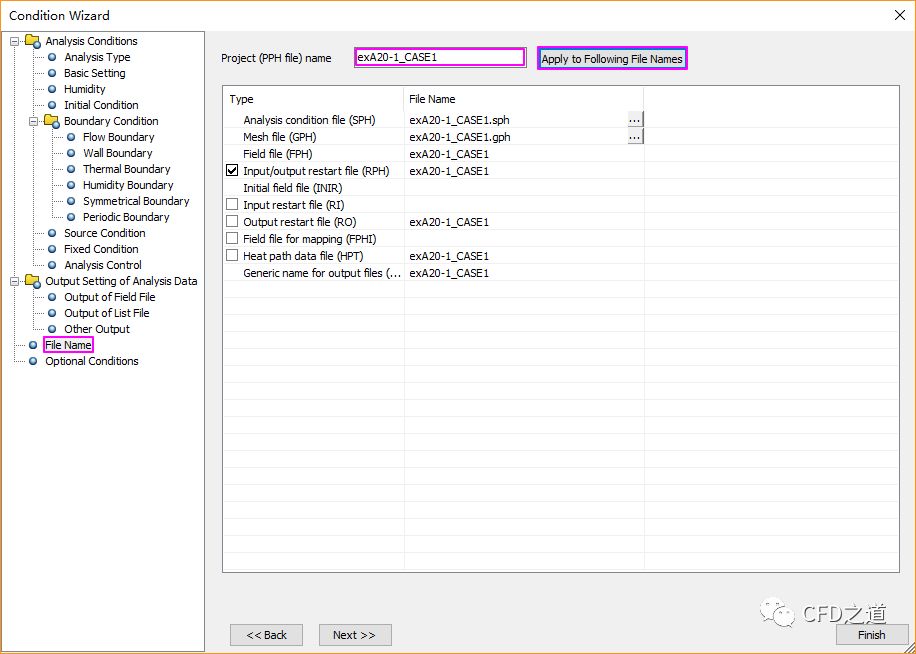
Task: Click the bullet icon beside Optional Conditions
Action: [33, 361]
